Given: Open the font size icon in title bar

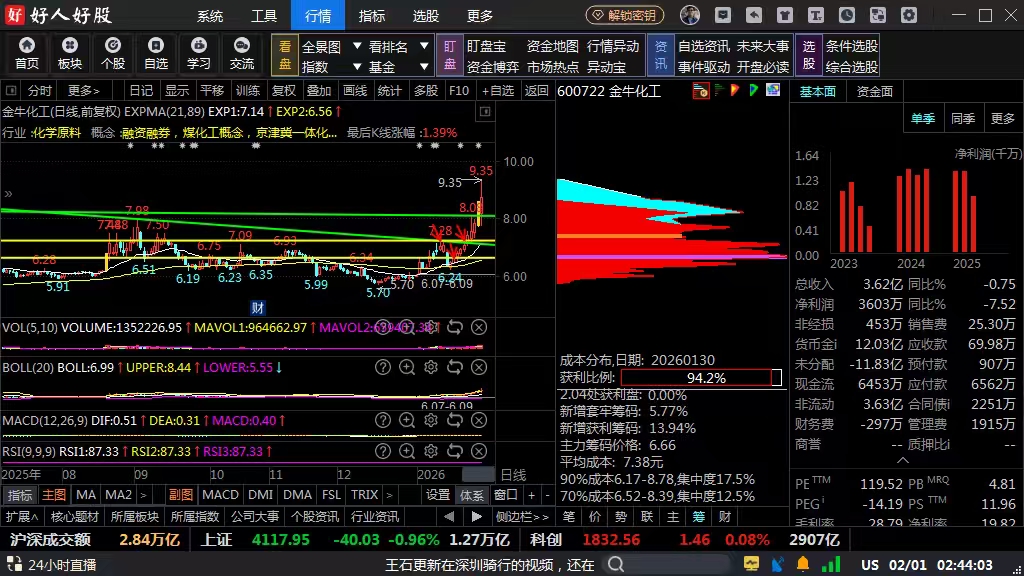Looking at the screenshot, I should click(x=816, y=15).
